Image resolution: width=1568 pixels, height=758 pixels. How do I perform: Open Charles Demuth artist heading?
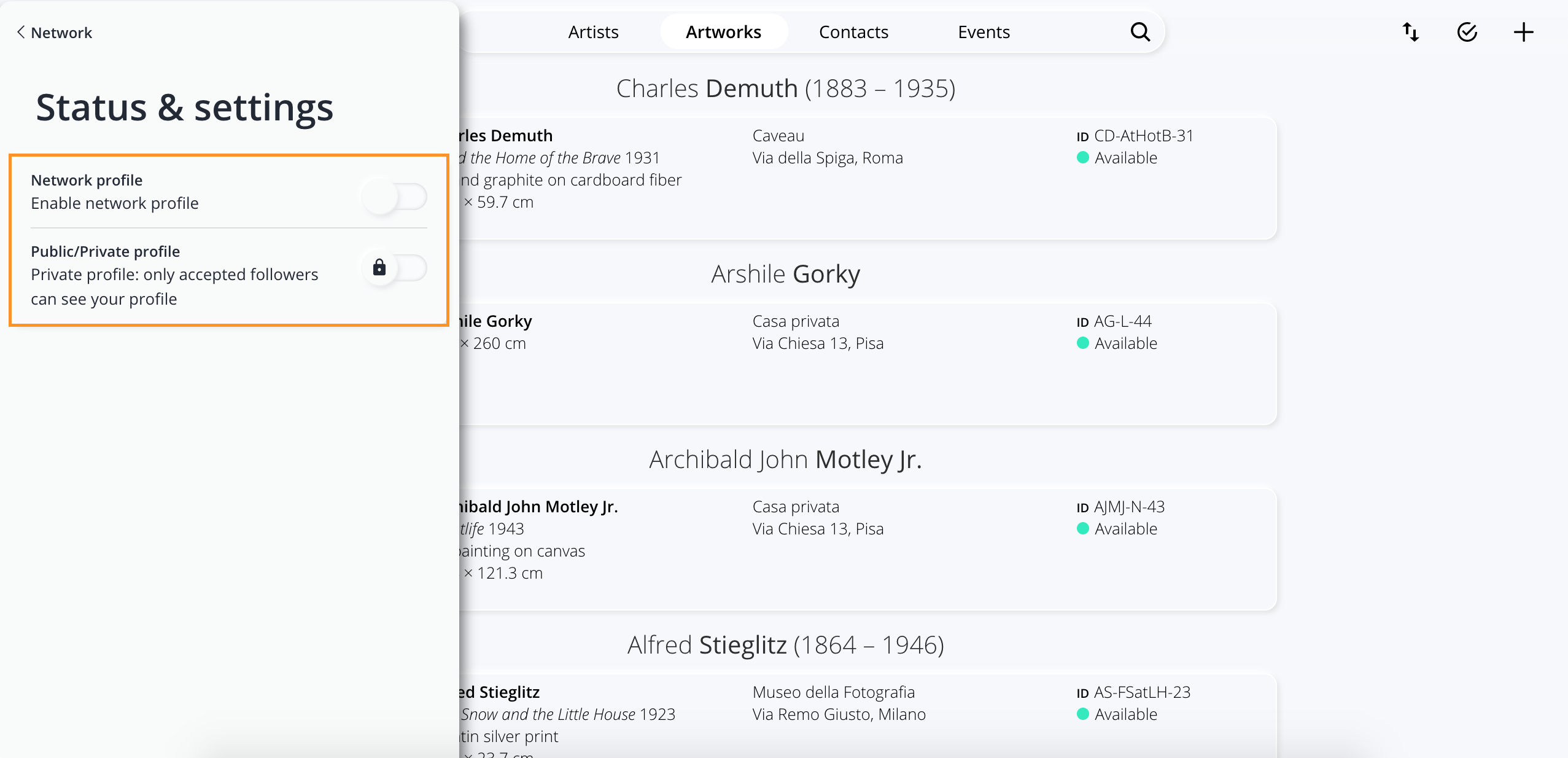click(x=786, y=88)
